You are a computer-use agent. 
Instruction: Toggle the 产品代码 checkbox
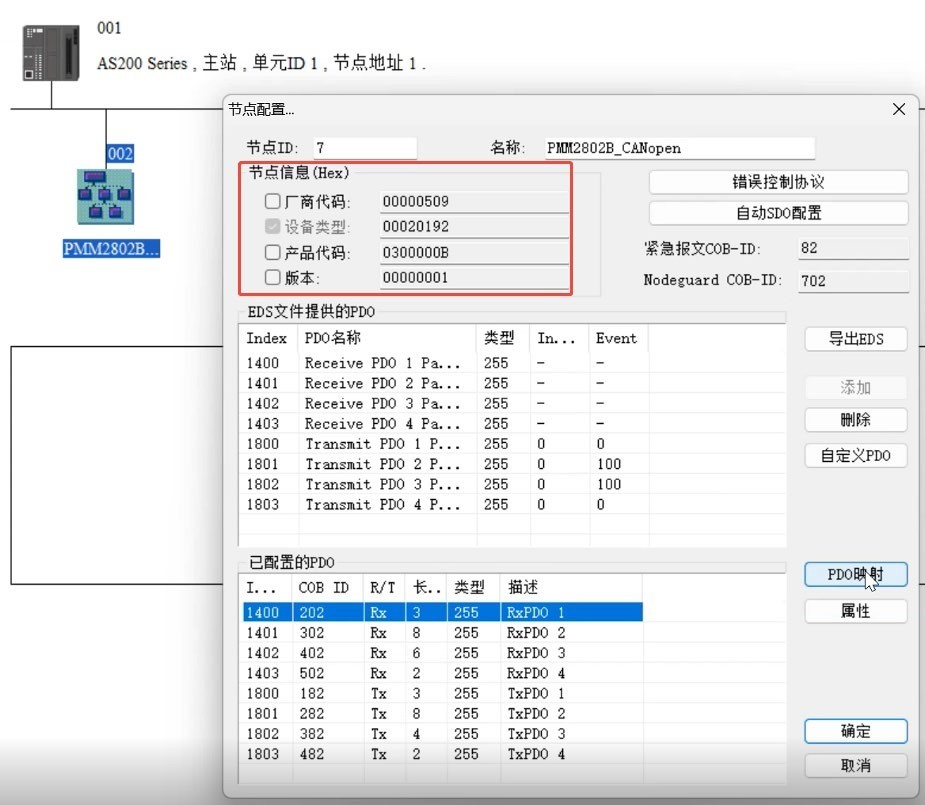point(273,252)
